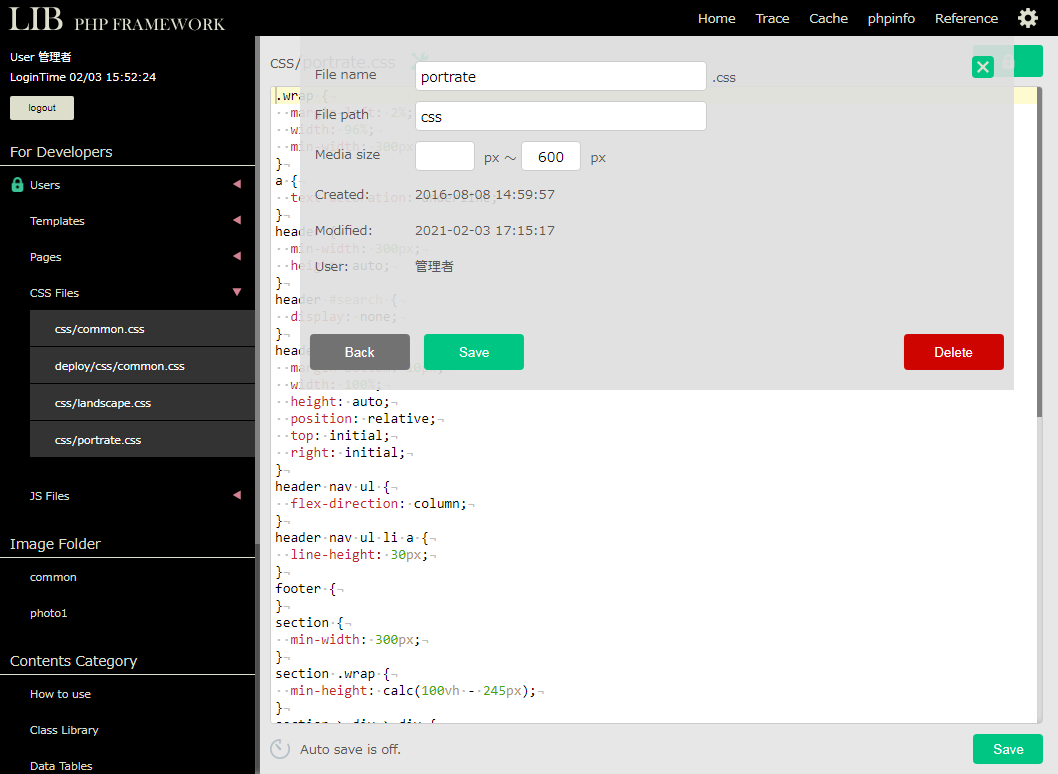The height and width of the screenshot is (774, 1058).
Task: Click the lock icon beside Users
Action: click(17, 185)
